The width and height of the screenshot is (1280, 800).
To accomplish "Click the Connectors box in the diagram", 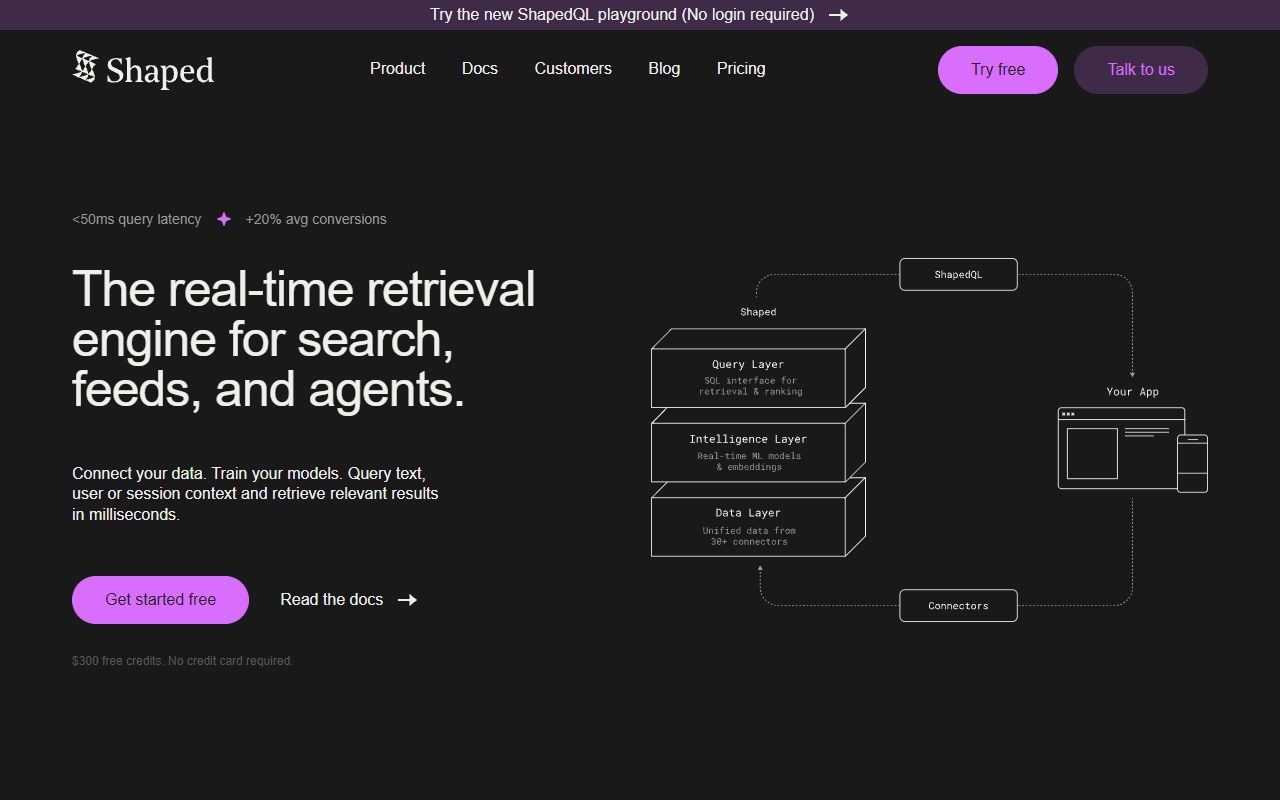I will click(x=958, y=606).
